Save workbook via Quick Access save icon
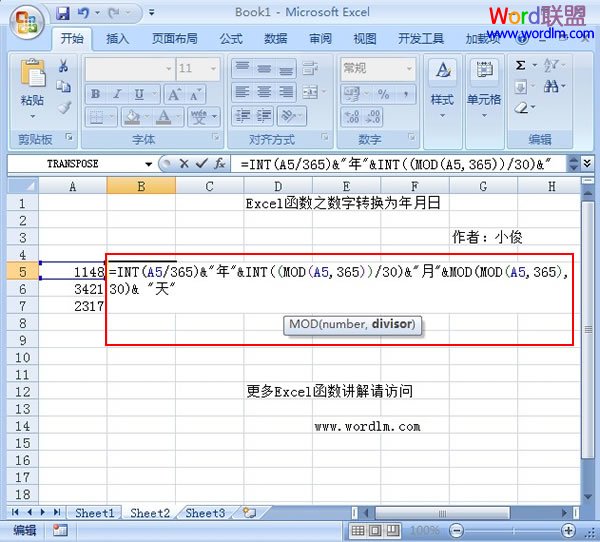This screenshot has height=542, width=600. pyautogui.click(x=63, y=13)
